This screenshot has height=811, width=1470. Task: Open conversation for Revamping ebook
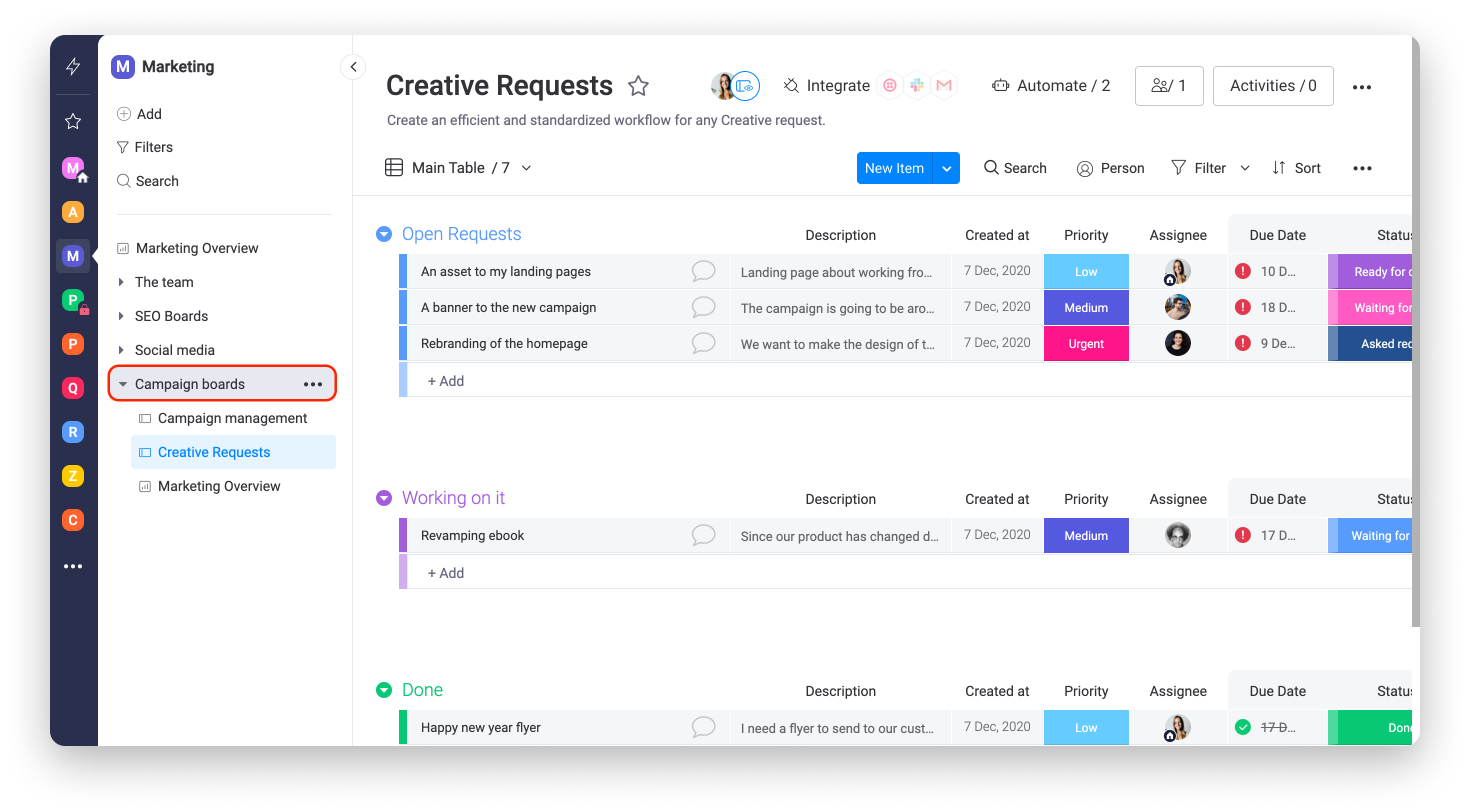(704, 535)
